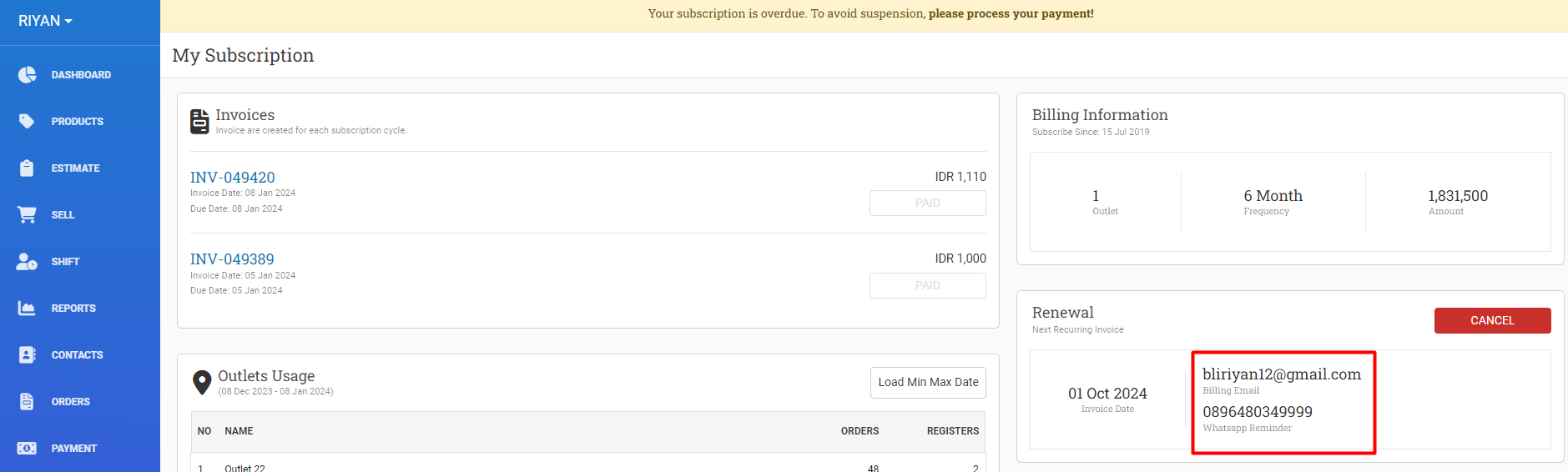
Task: Click the Load Min Max Date button
Action: coord(928,382)
